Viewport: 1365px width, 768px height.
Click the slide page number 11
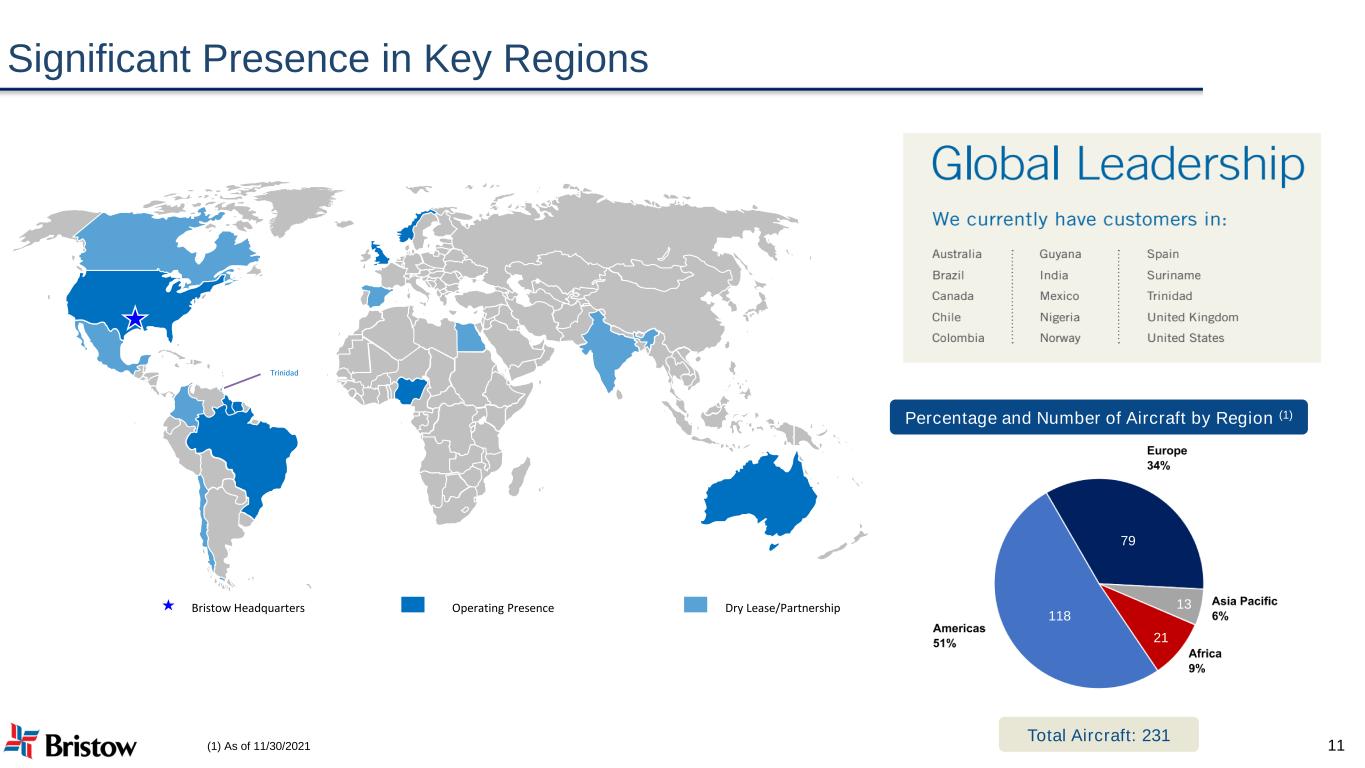click(x=1336, y=745)
